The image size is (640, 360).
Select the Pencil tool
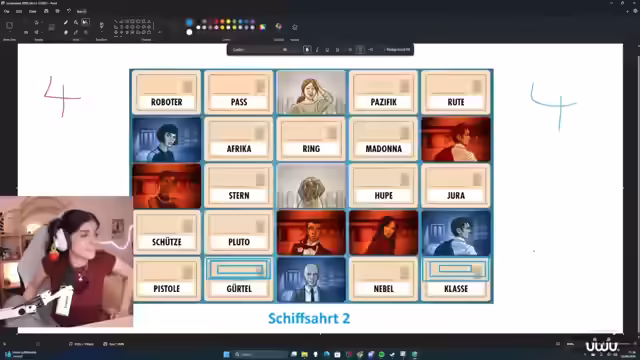pos(66,22)
